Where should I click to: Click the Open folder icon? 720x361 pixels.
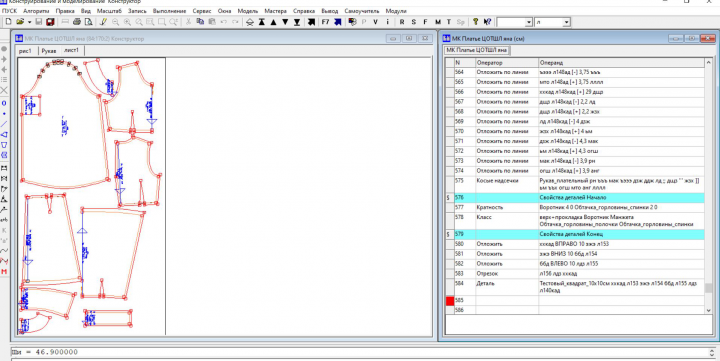[x=20, y=22]
